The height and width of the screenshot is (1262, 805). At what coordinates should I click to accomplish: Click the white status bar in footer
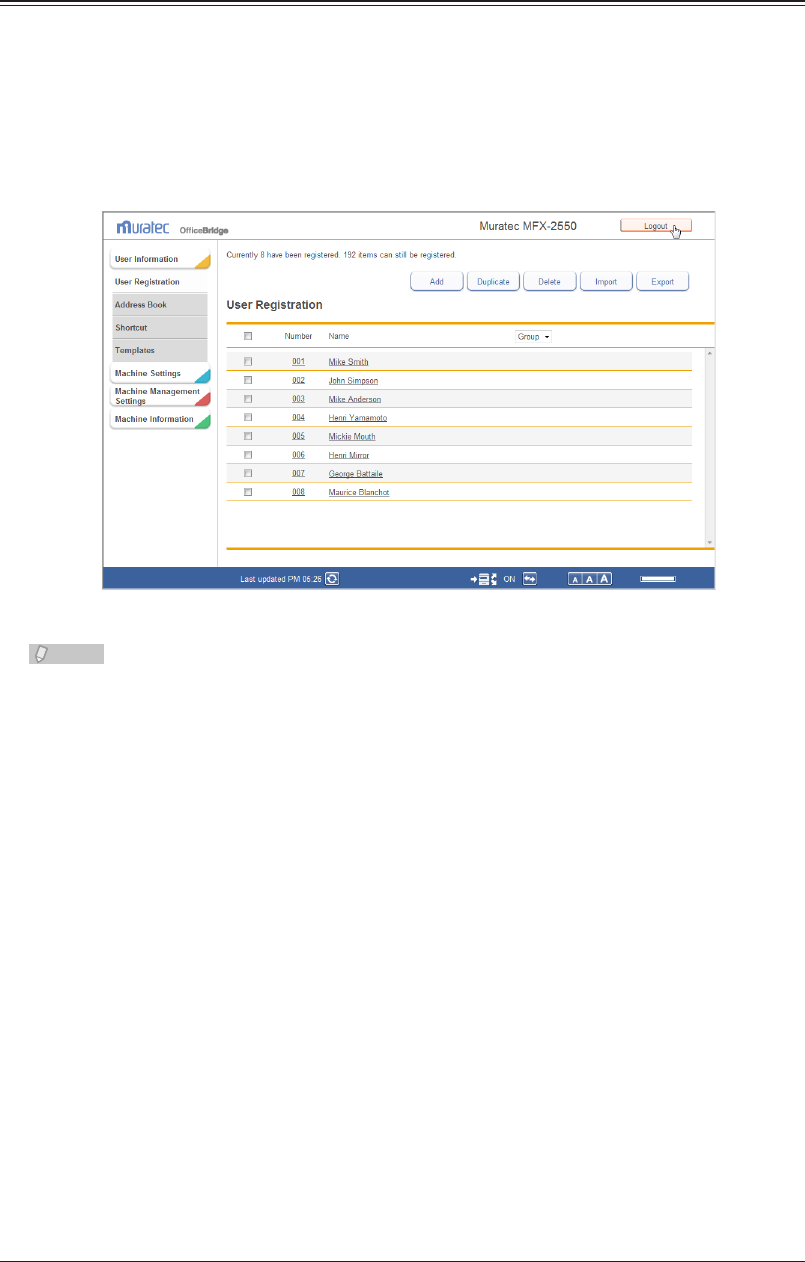pyautogui.click(x=658, y=578)
